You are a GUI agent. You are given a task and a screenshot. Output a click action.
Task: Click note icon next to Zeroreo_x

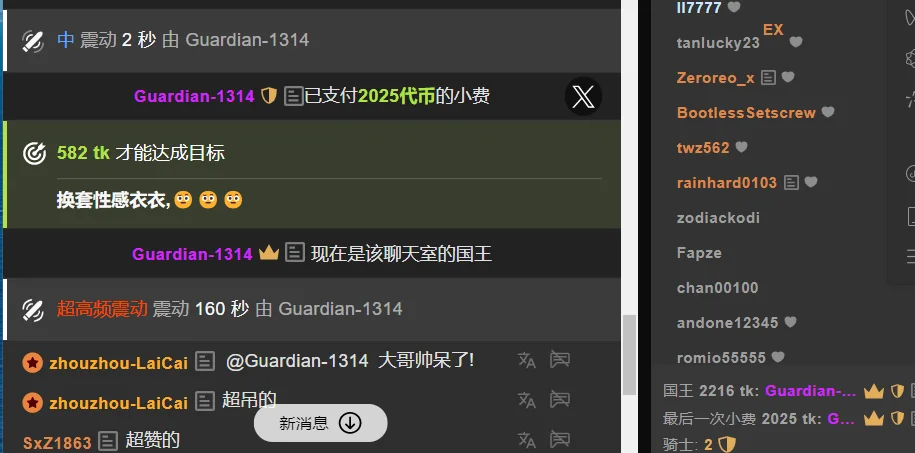pos(769,77)
